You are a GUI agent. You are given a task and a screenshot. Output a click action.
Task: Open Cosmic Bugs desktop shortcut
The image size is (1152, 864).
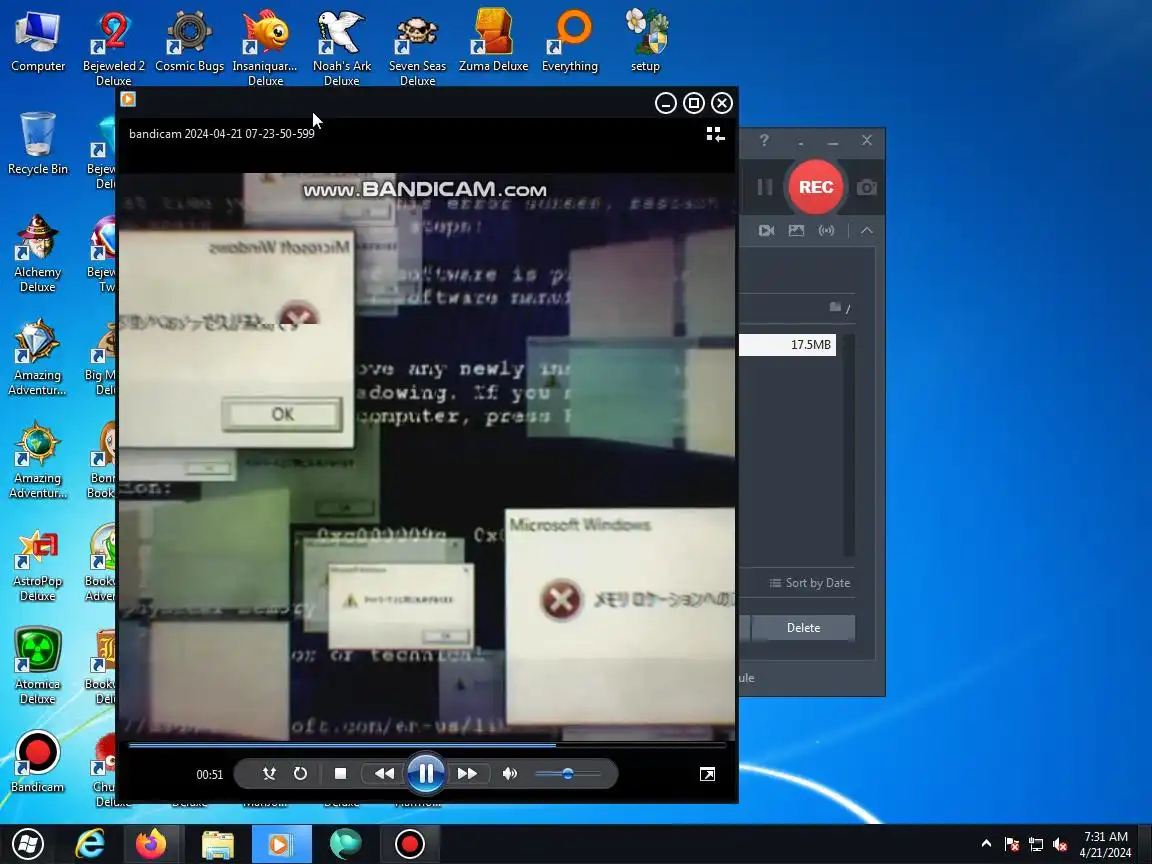pyautogui.click(x=190, y=41)
